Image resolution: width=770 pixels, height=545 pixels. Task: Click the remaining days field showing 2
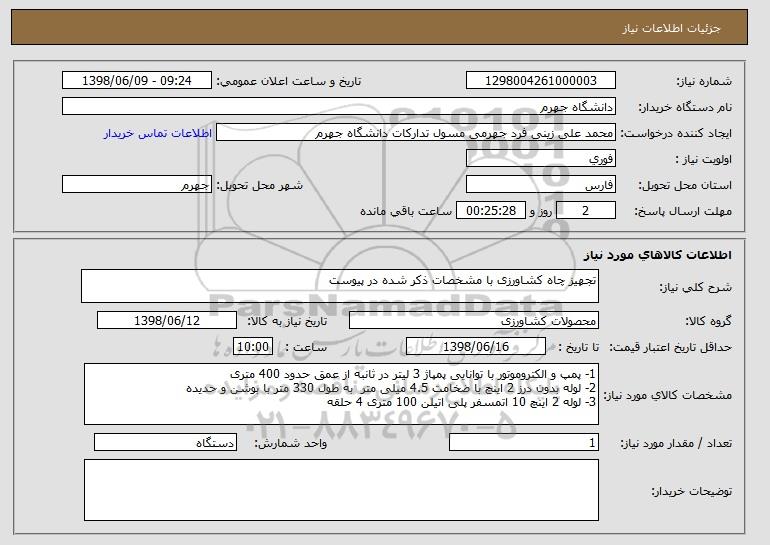click(x=585, y=211)
